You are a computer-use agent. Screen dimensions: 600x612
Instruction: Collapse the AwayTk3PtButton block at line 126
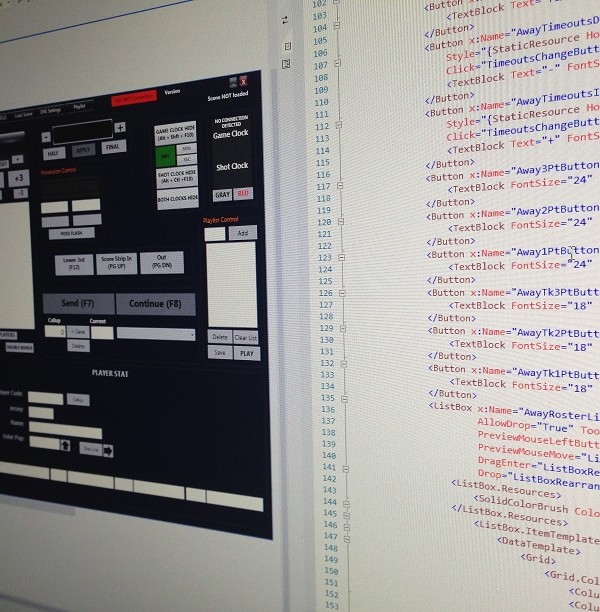point(342,293)
